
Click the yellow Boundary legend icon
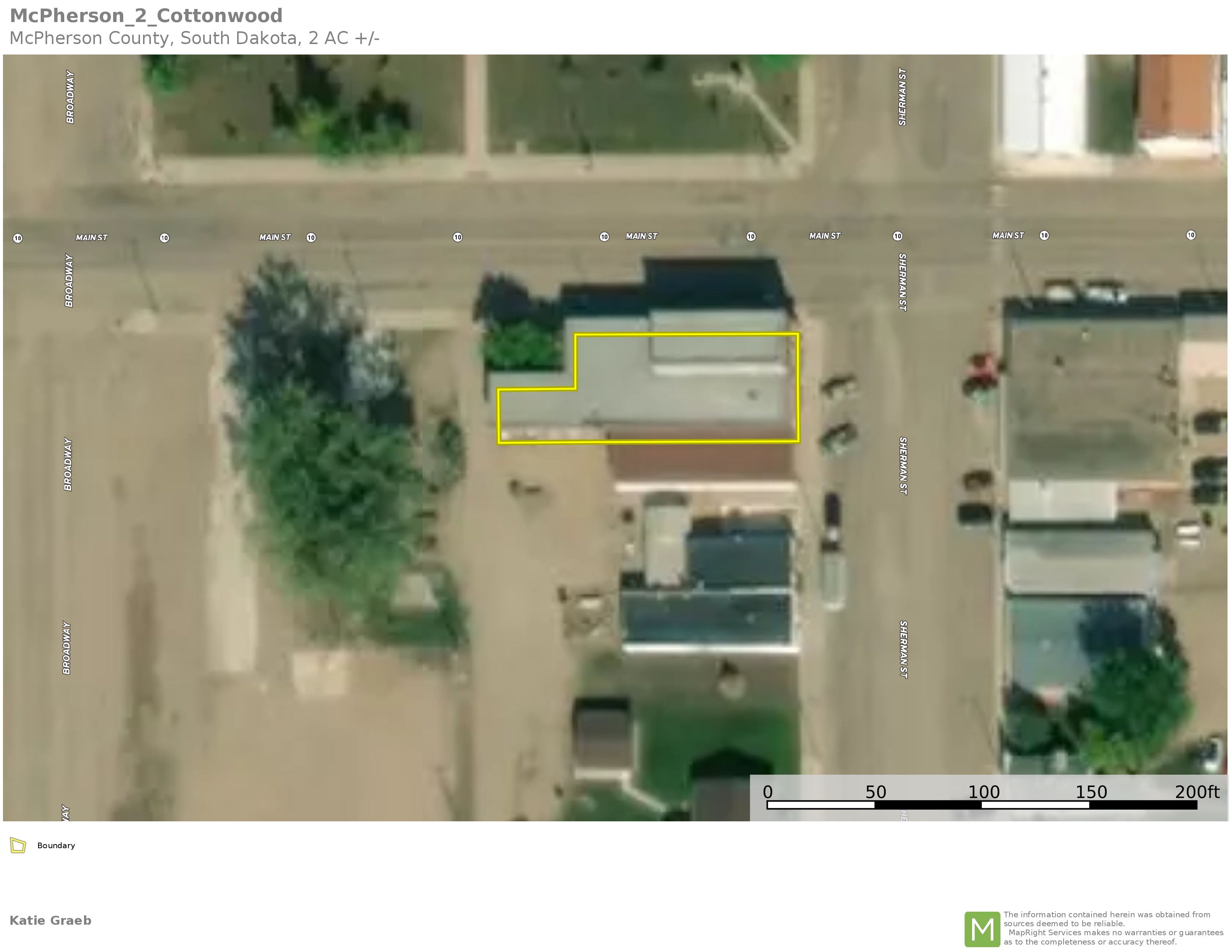pos(18,845)
